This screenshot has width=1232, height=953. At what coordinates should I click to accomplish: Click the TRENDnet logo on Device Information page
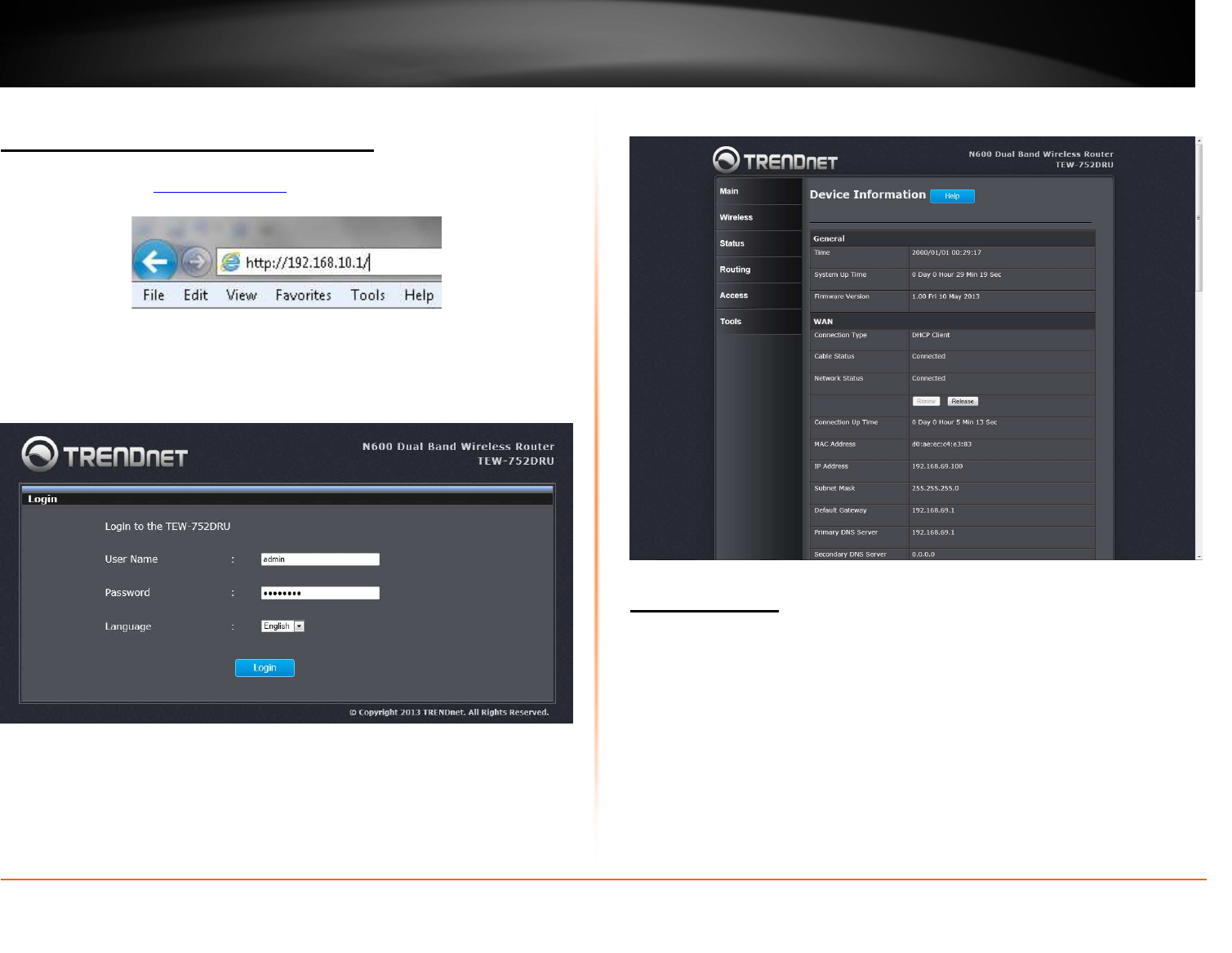775,160
